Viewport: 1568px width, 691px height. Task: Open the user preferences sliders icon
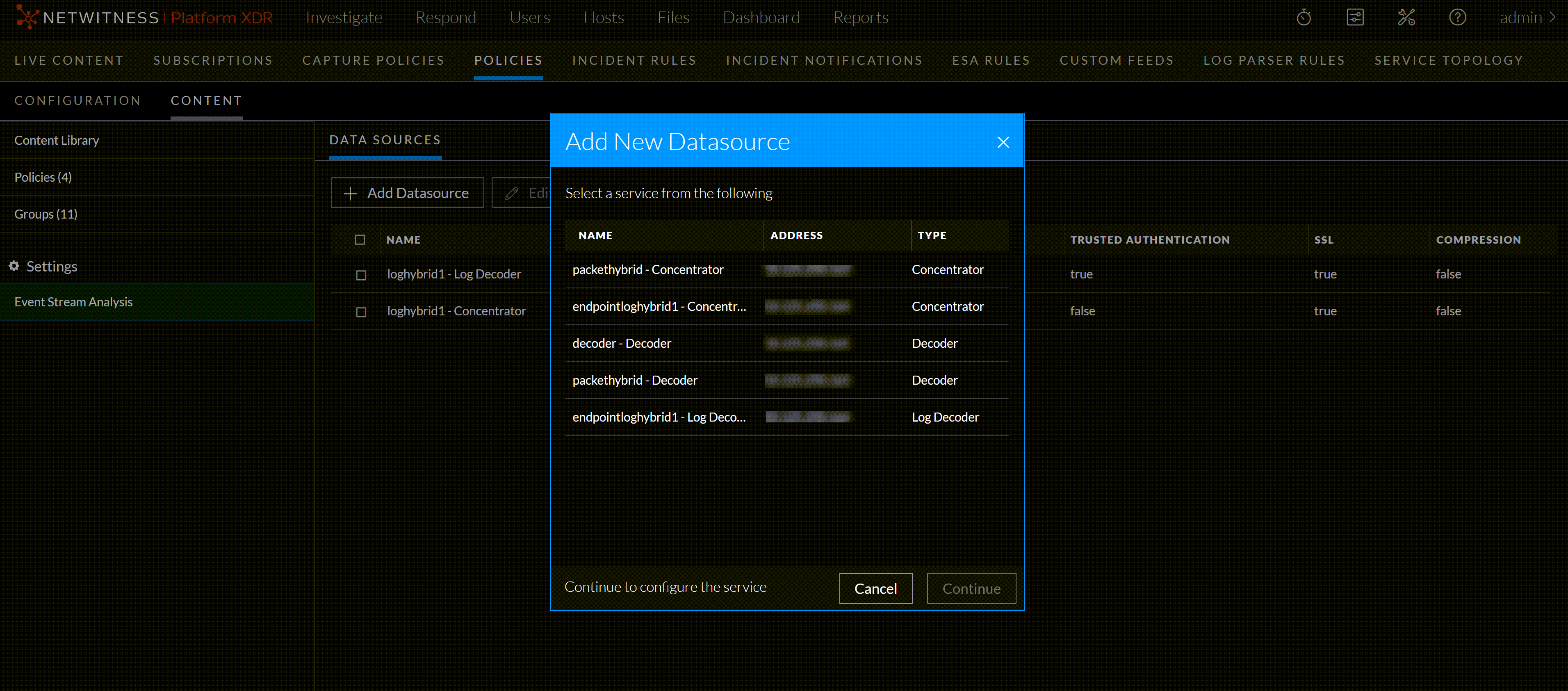(x=1355, y=17)
